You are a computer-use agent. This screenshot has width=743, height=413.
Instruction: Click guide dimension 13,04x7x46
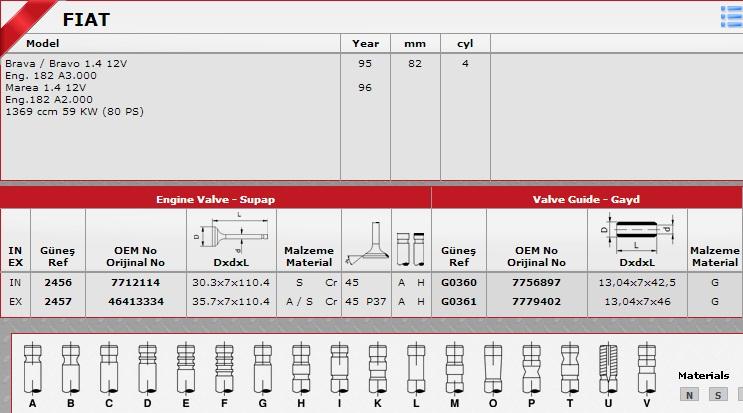tap(637, 302)
